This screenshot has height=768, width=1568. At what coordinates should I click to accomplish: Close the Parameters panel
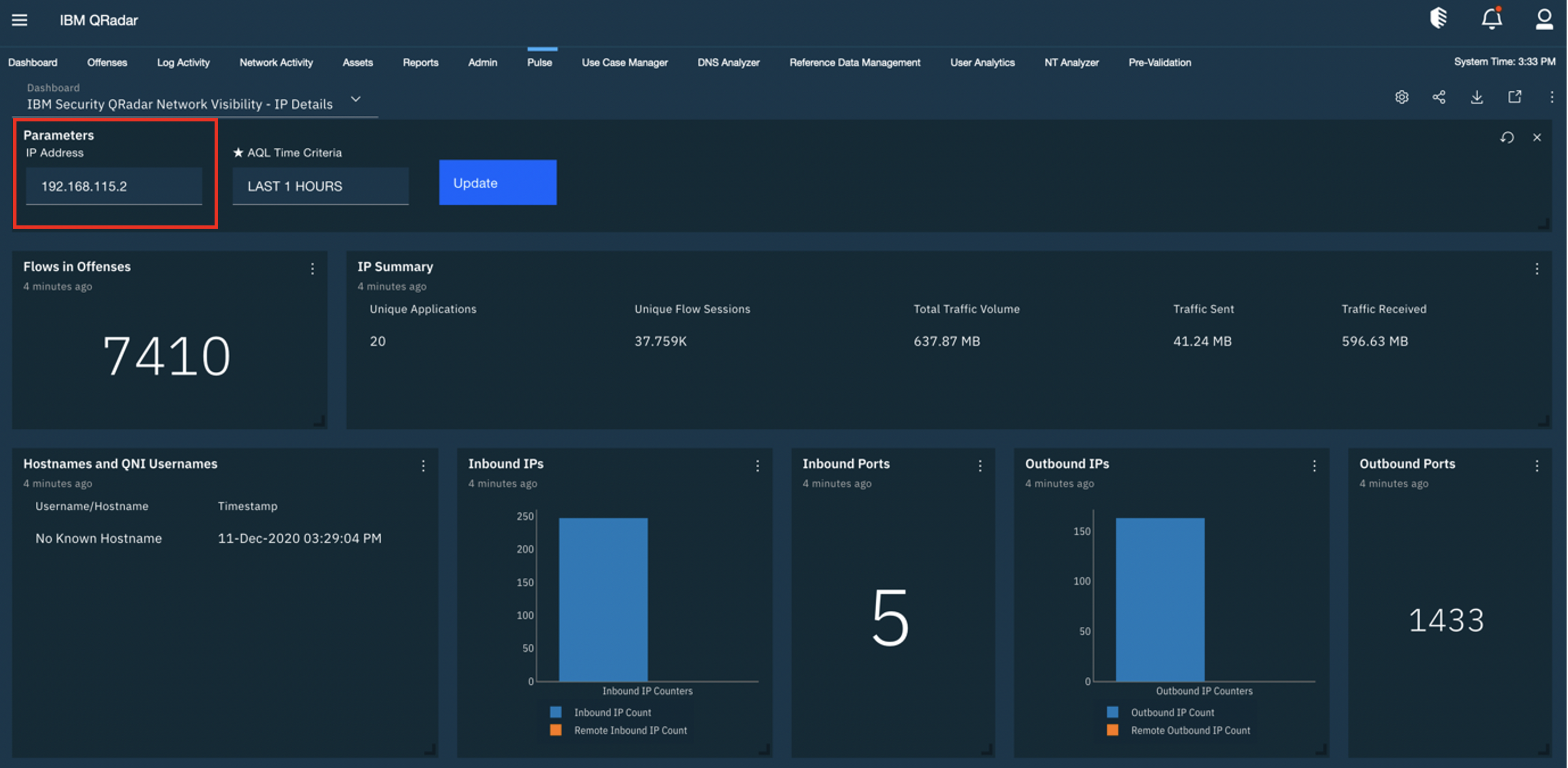[1537, 137]
